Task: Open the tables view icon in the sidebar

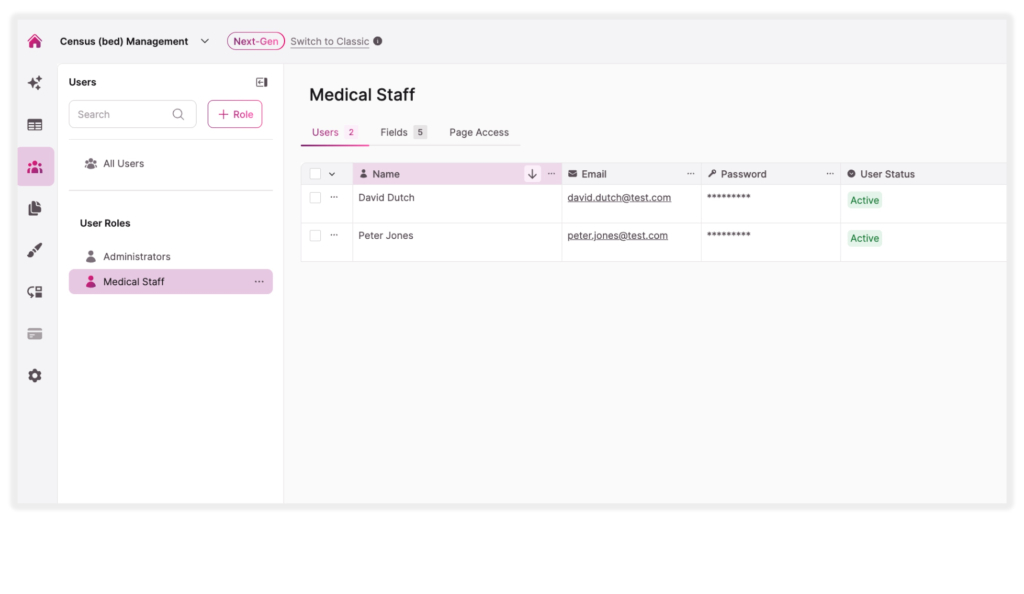Action: (34, 124)
